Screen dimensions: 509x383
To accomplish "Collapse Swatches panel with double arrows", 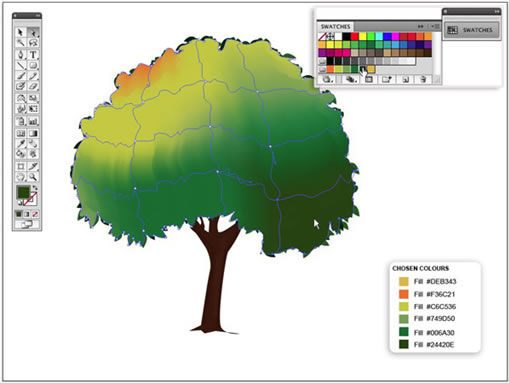I will tap(421, 26).
